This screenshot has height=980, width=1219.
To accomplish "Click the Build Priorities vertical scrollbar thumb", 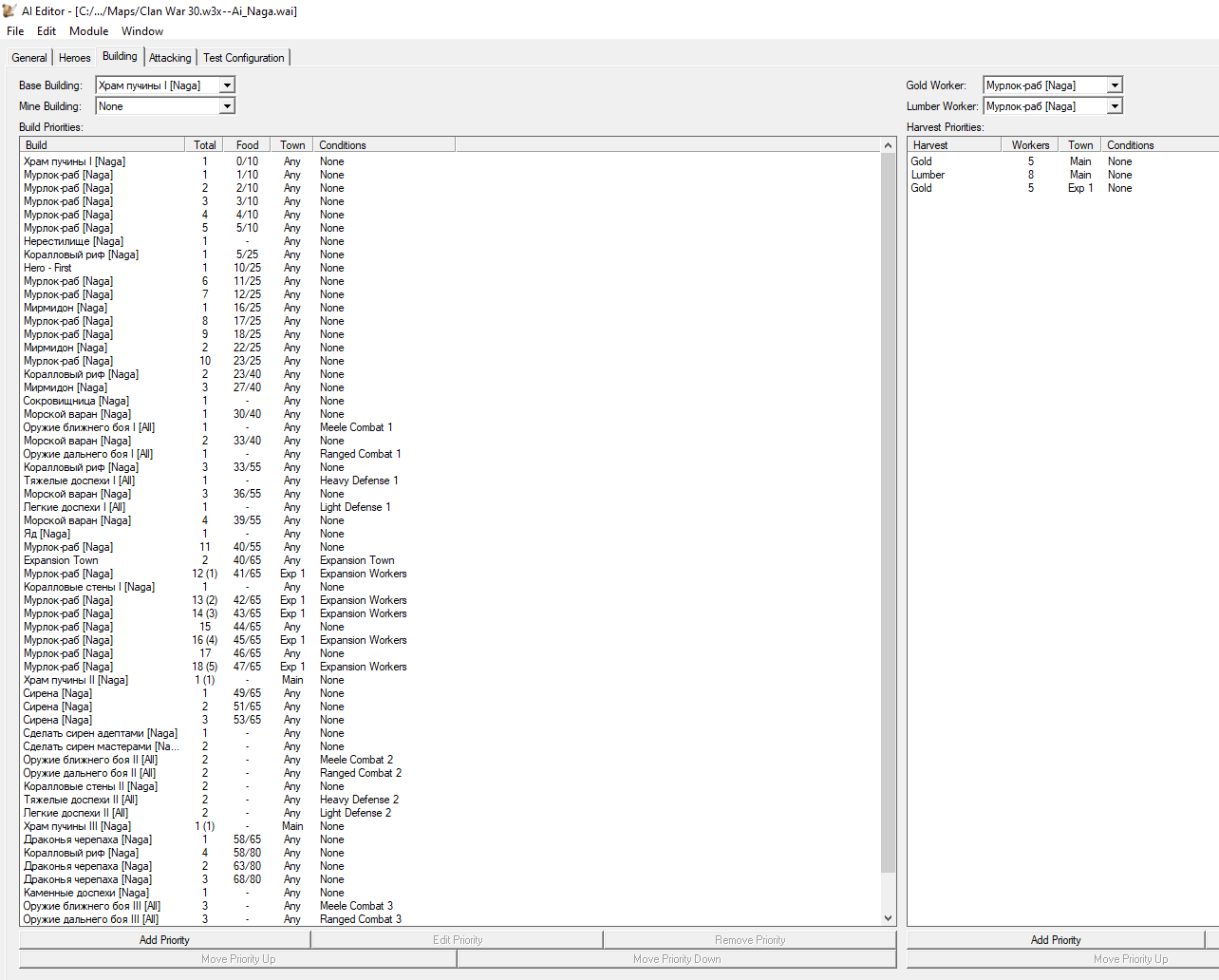I will point(889,513).
